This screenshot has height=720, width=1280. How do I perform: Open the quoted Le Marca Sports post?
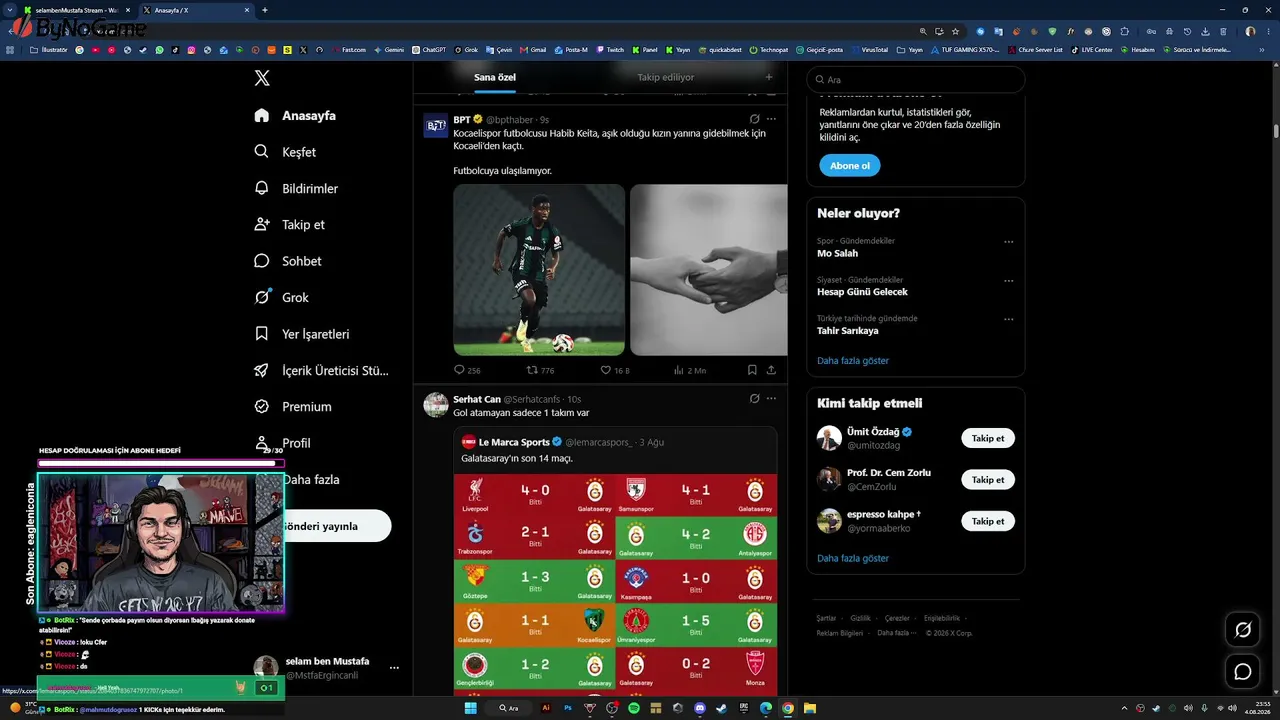[x=614, y=562]
